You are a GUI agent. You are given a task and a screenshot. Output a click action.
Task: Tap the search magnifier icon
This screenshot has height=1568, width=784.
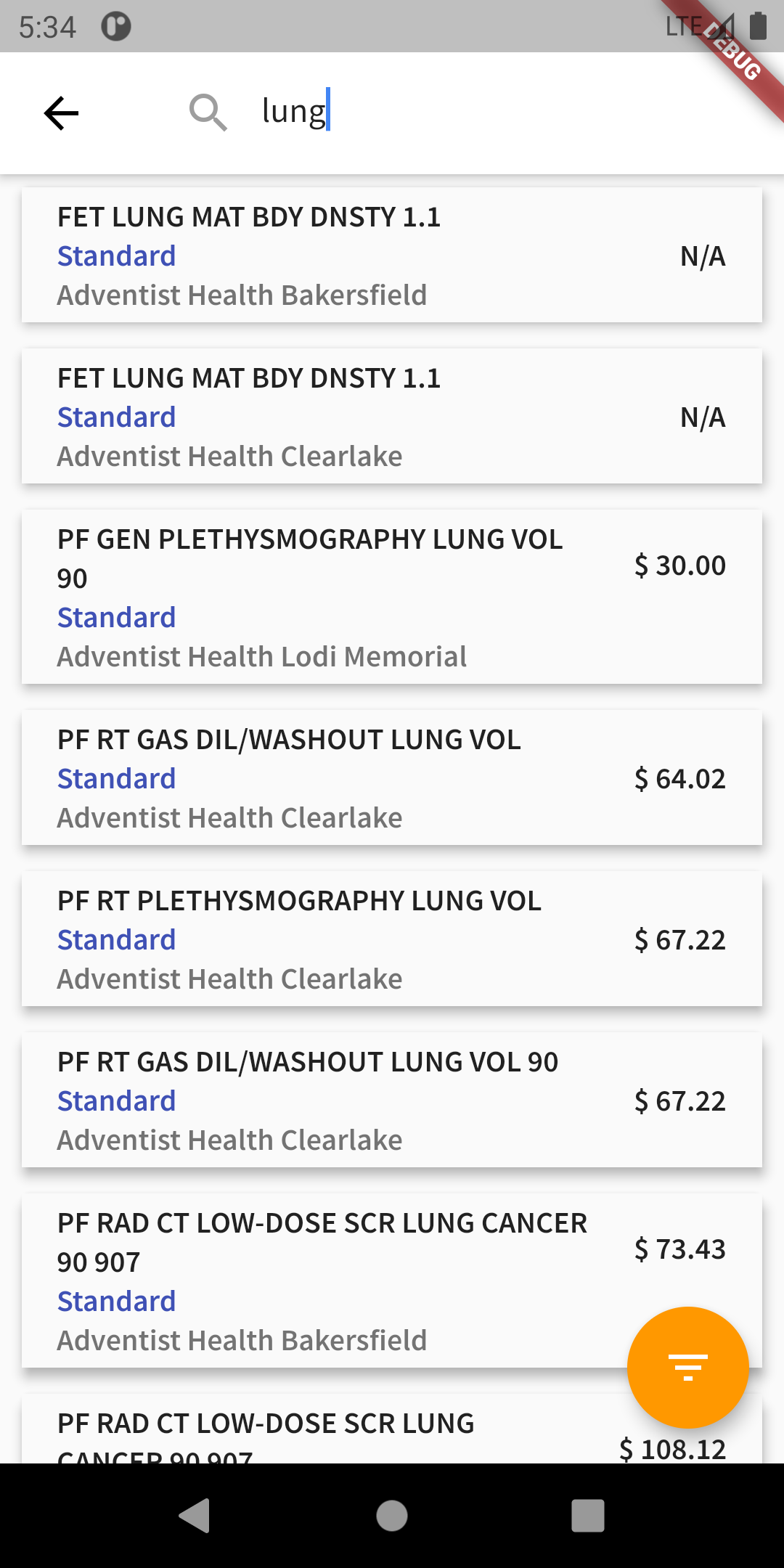(208, 113)
